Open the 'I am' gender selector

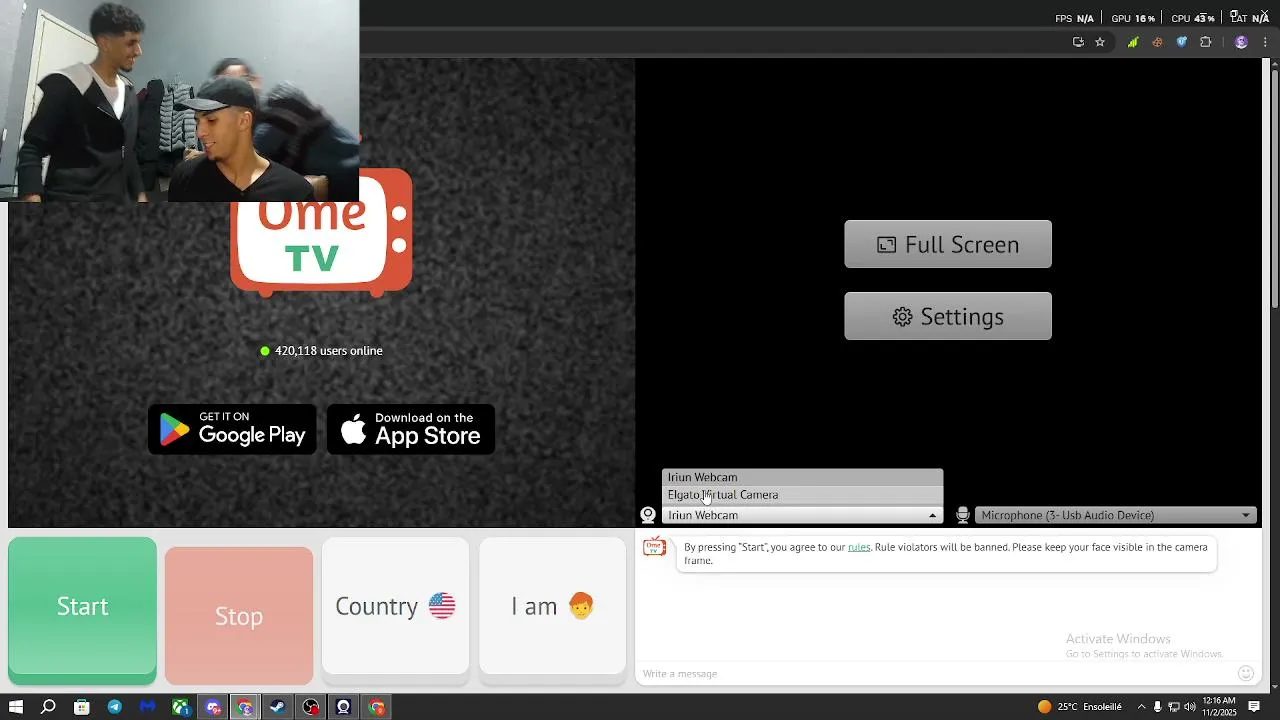point(552,606)
